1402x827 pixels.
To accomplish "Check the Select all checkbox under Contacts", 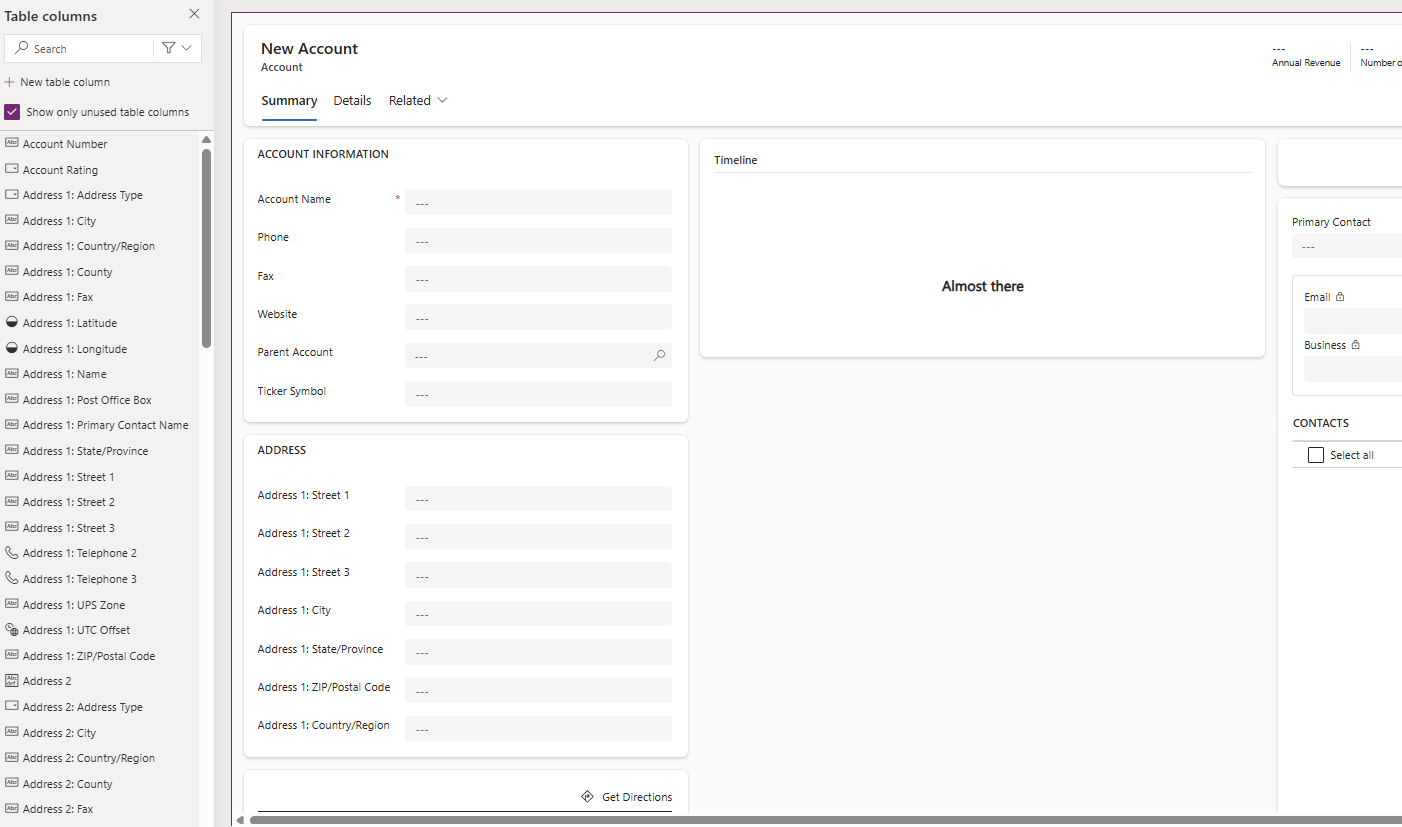I will 1315,454.
